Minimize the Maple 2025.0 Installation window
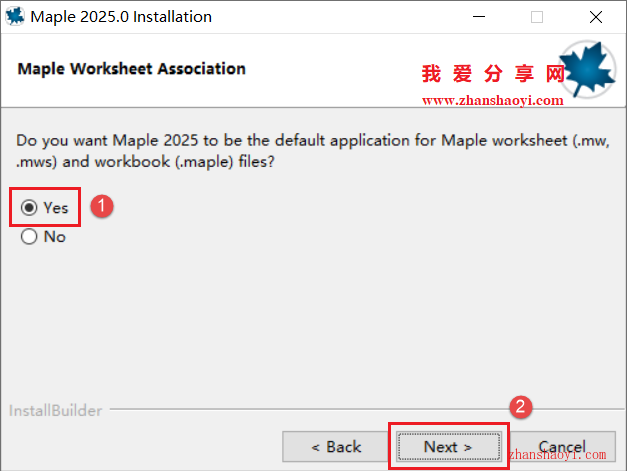The height and width of the screenshot is (471, 627). coord(479,17)
